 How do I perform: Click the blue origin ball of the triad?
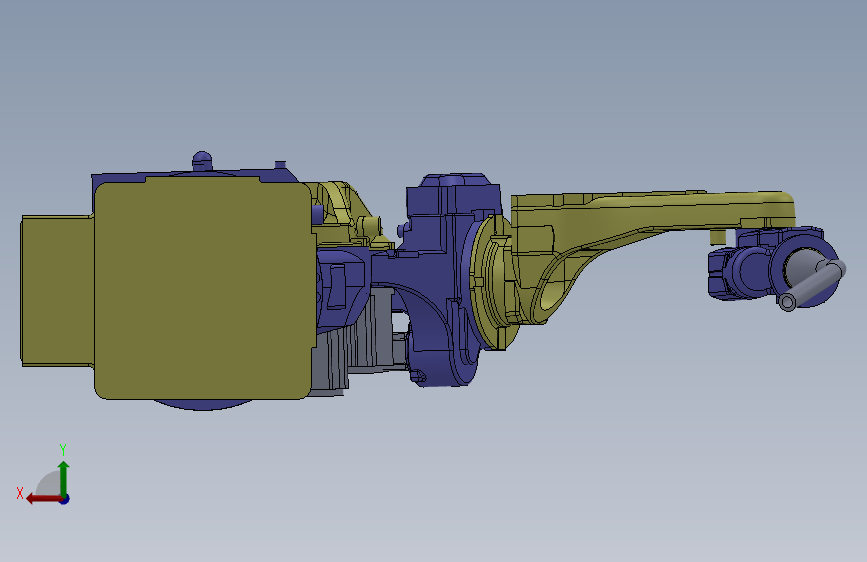(65, 499)
